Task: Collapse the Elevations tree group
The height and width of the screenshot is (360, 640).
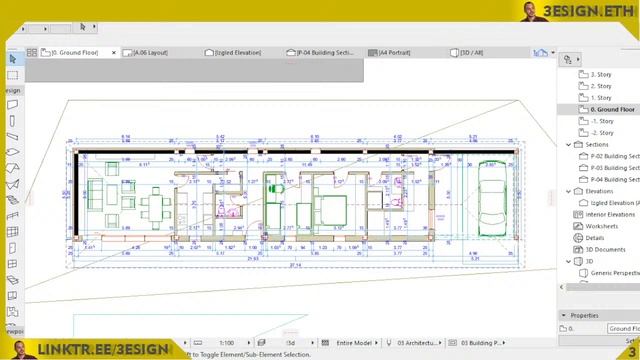Action: pyautogui.click(x=569, y=191)
